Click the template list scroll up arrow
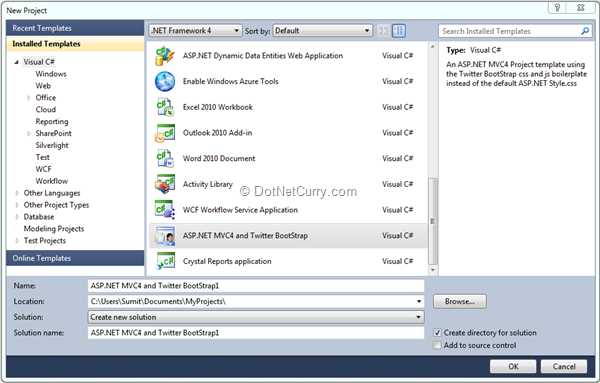 tap(432, 47)
